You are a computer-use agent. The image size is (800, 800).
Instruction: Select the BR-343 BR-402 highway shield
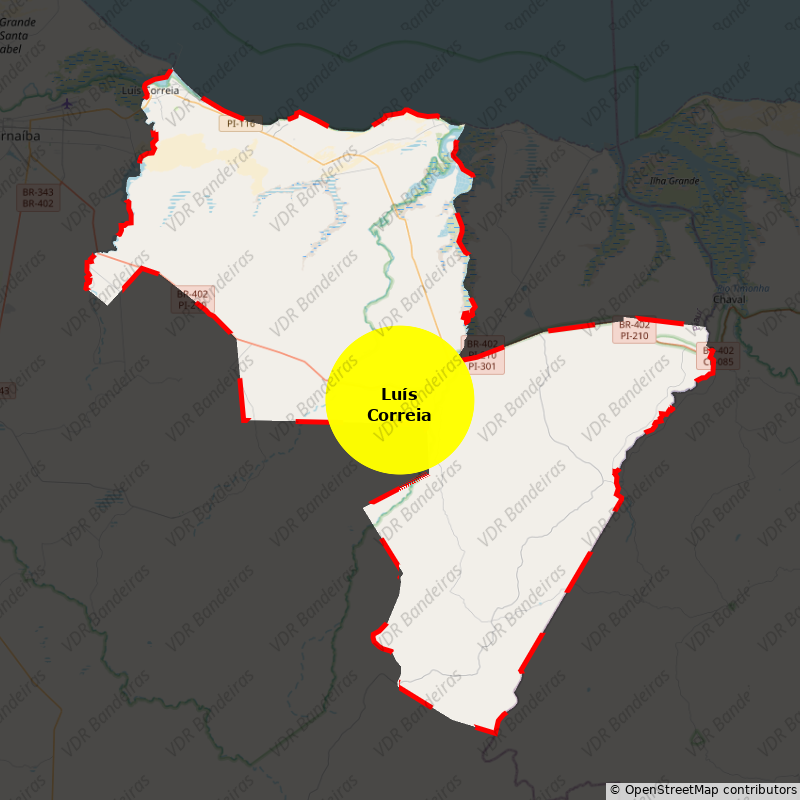[x=38, y=198]
